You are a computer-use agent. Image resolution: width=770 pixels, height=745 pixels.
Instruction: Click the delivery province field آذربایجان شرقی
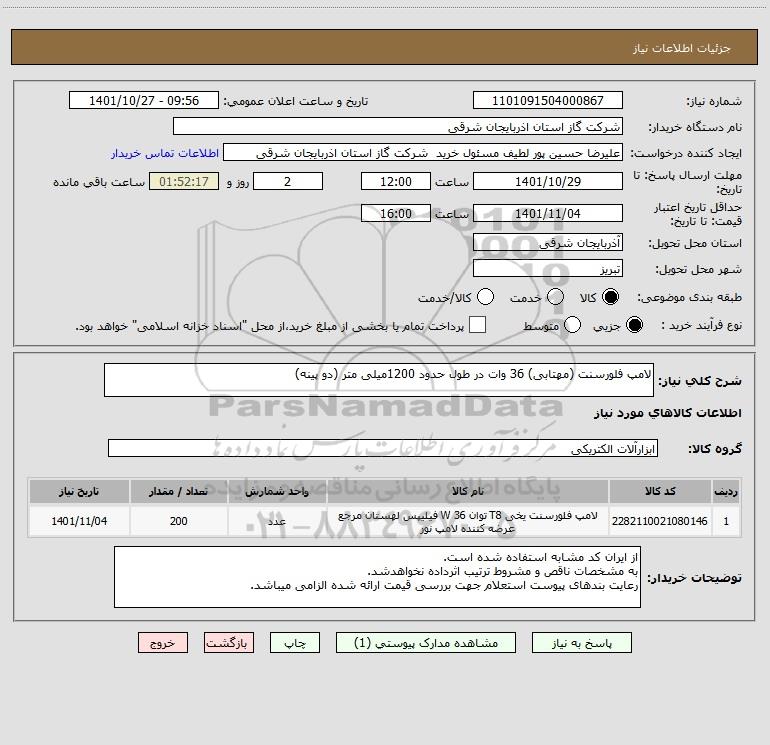click(x=548, y=242)
